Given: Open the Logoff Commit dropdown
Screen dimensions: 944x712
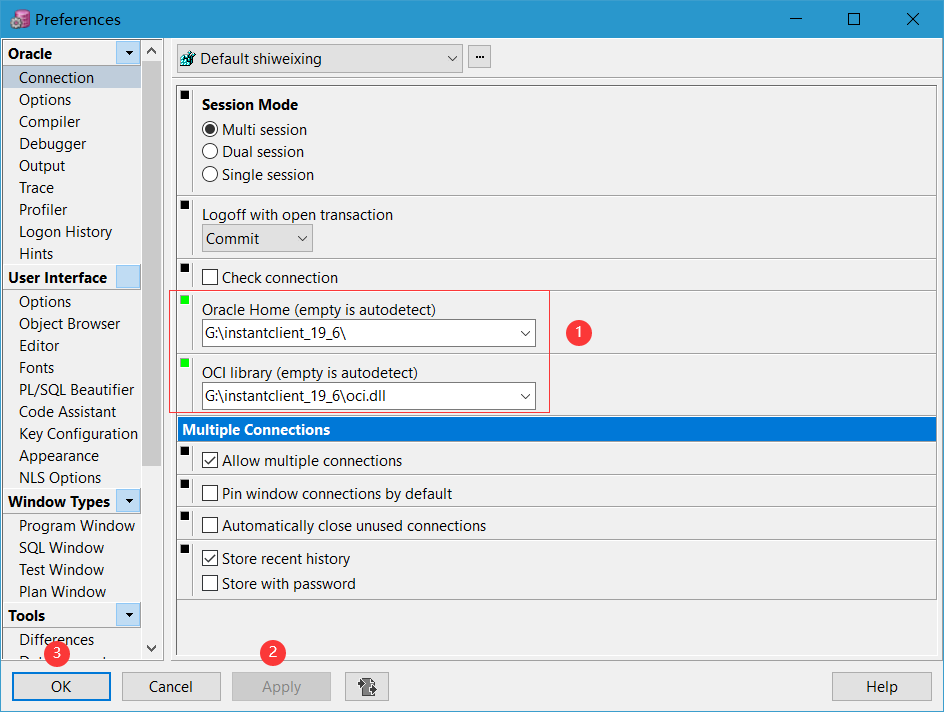Looking at the screenshot, I should (x=257, y=238).
